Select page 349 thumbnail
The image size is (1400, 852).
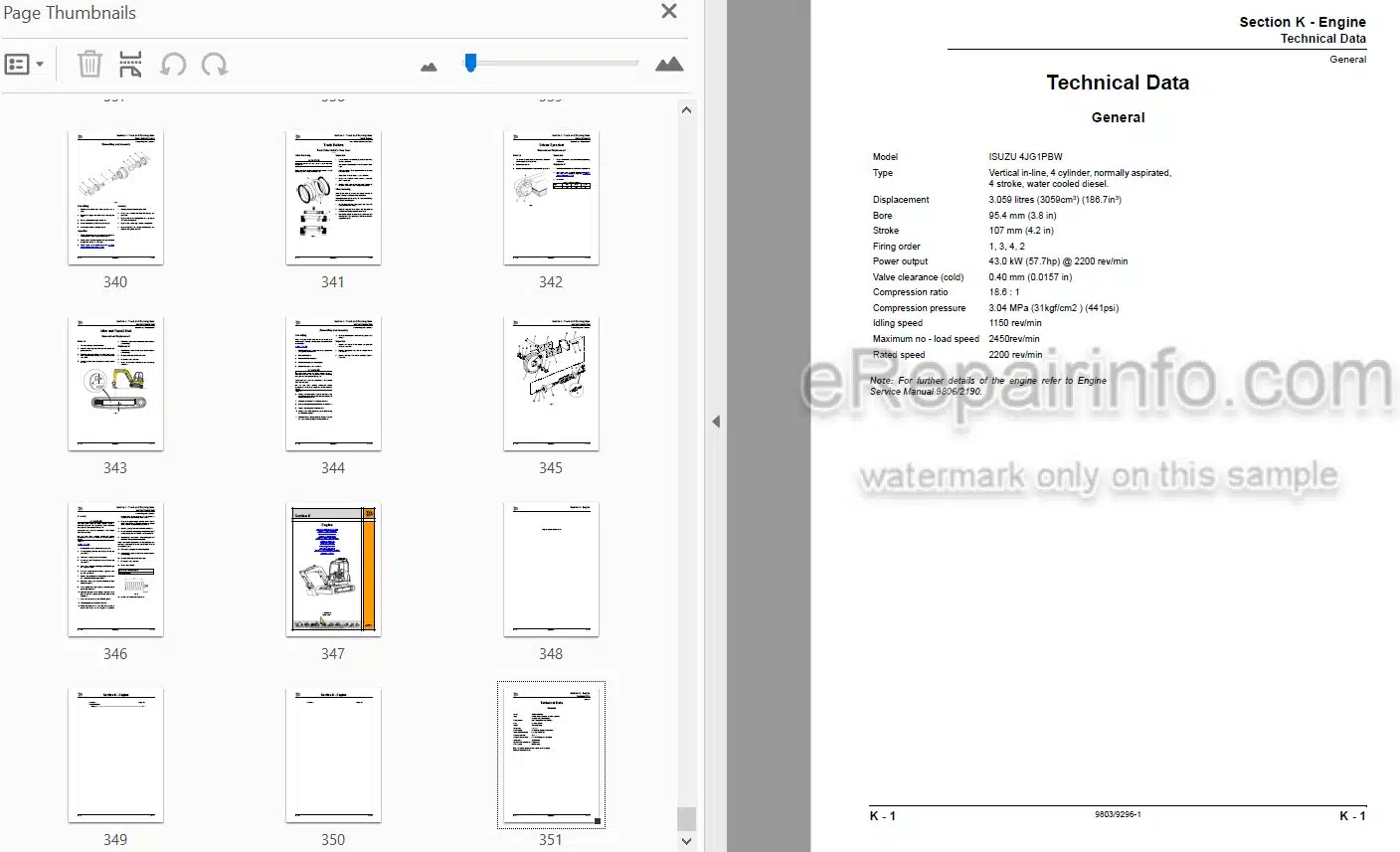pos(115,756)
